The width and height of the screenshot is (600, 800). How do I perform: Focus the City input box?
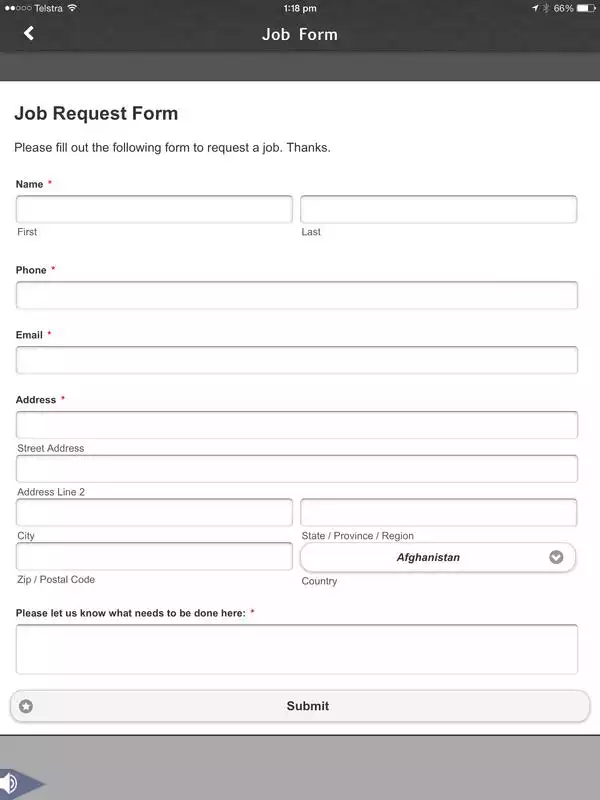pyautogui.click(x=154, y=512)
